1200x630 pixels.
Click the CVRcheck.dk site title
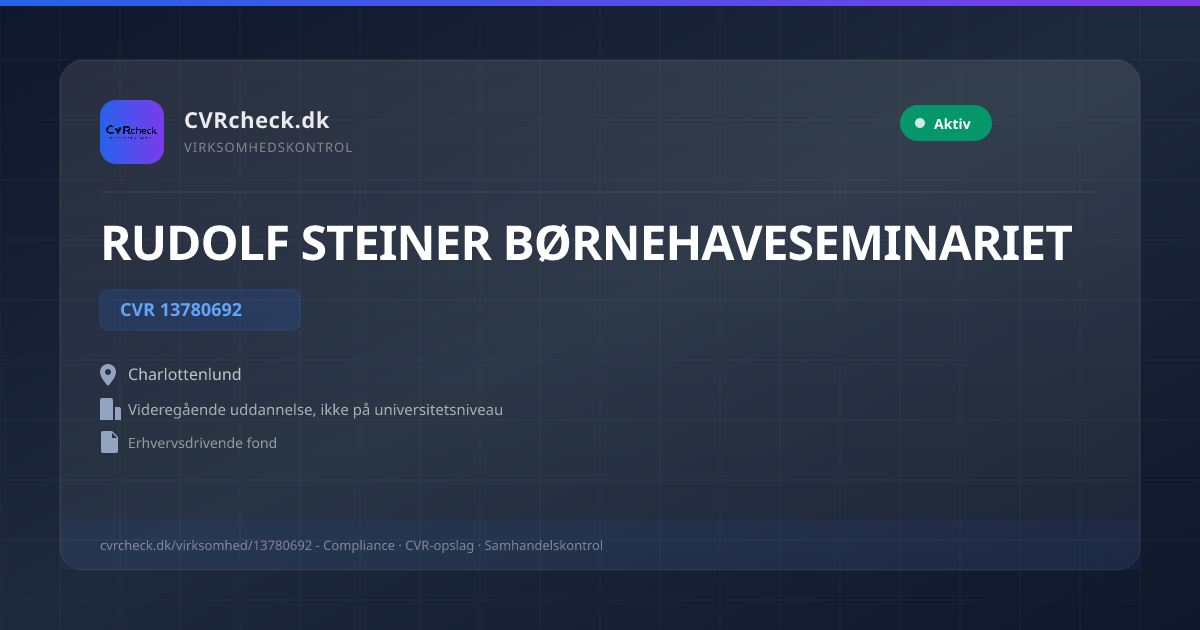pyautogui.click(x=257, y=120)
